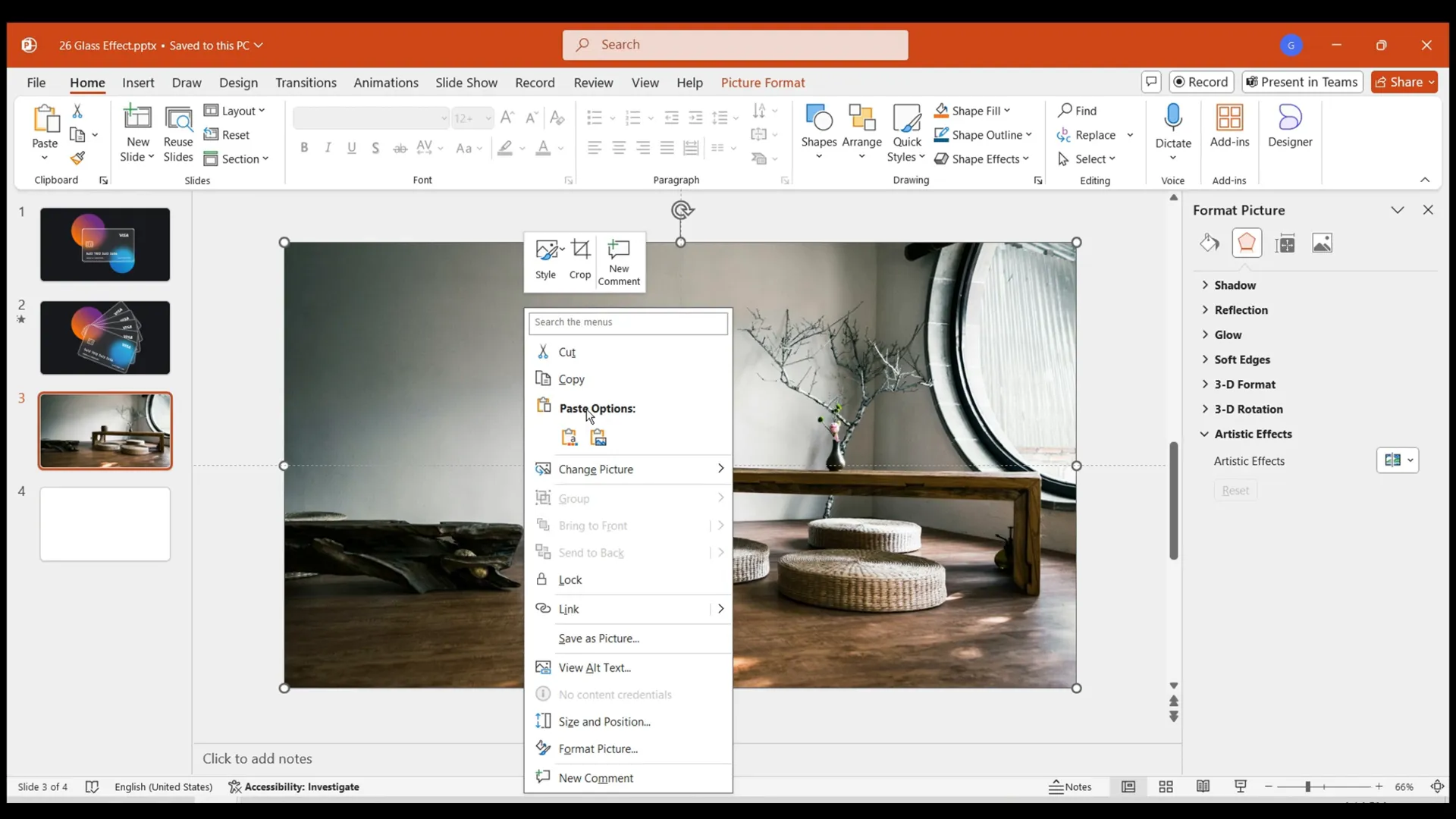The image size is (1456, 819).
Task: Toggle the Notes pane button
Action: click(1070, 787)
